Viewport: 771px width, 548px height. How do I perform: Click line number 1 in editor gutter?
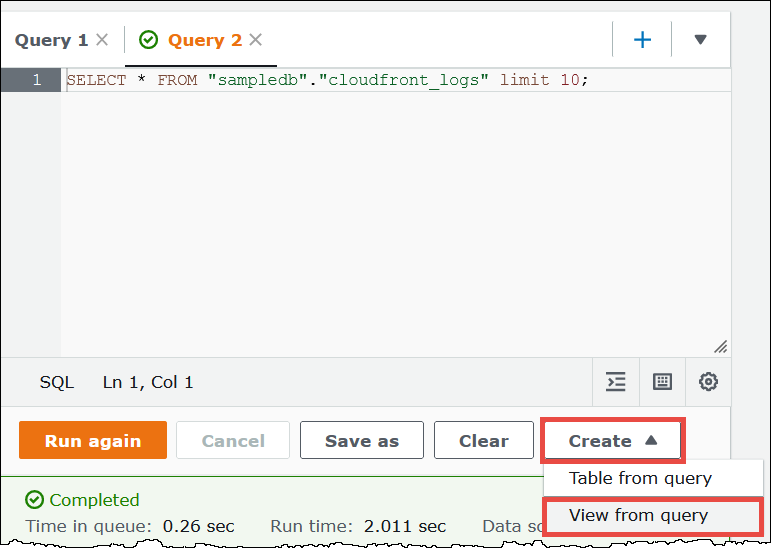[x=37, y=80]
